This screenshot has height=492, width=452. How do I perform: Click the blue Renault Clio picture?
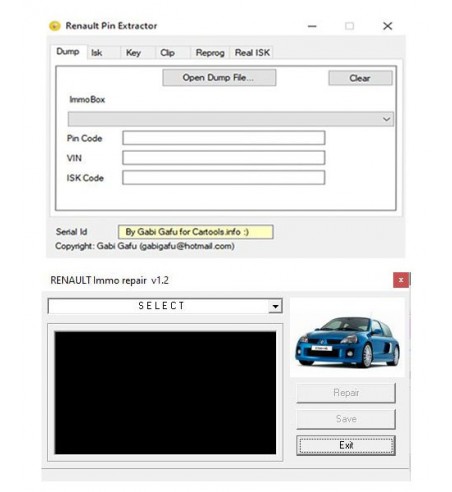(x=347, y=338)
